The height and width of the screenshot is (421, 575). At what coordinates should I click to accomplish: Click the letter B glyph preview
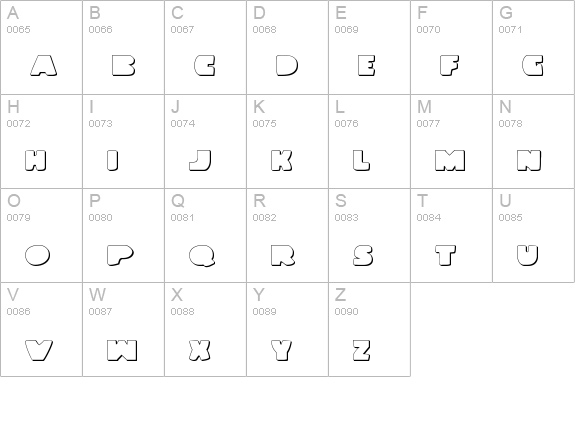coord(124,66)
